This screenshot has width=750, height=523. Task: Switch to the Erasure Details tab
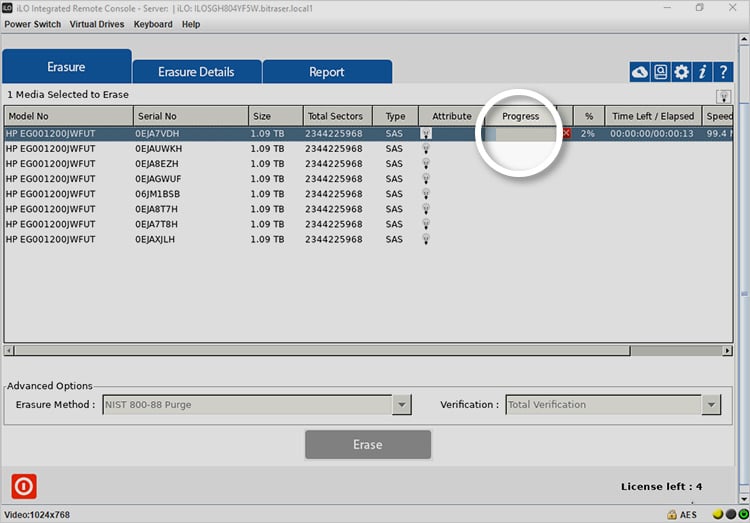[197, 72]
